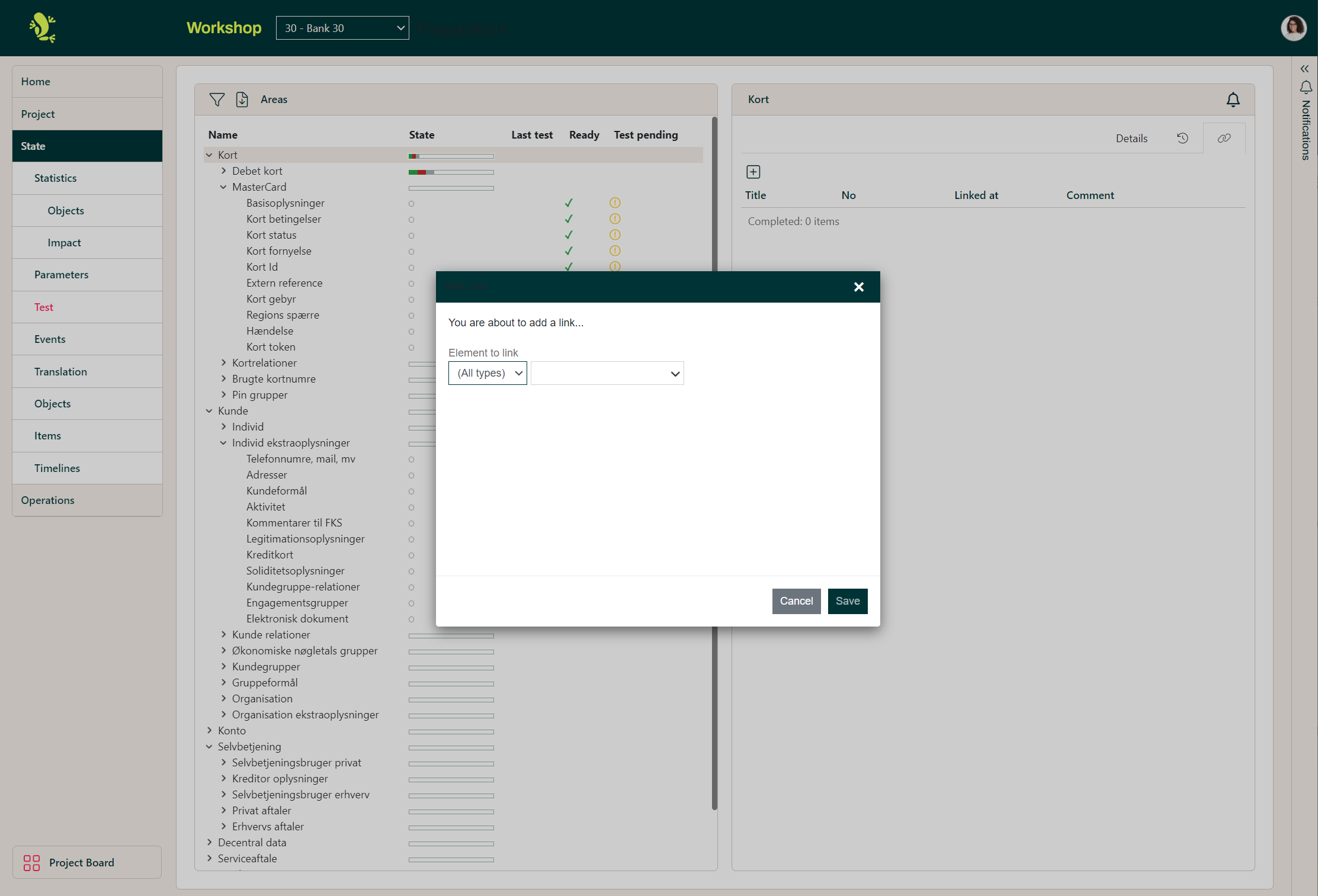This screenshot has width=1318, height=896.
Task: Click the Save button in the dialog
Action: click(x=848, y=600)
